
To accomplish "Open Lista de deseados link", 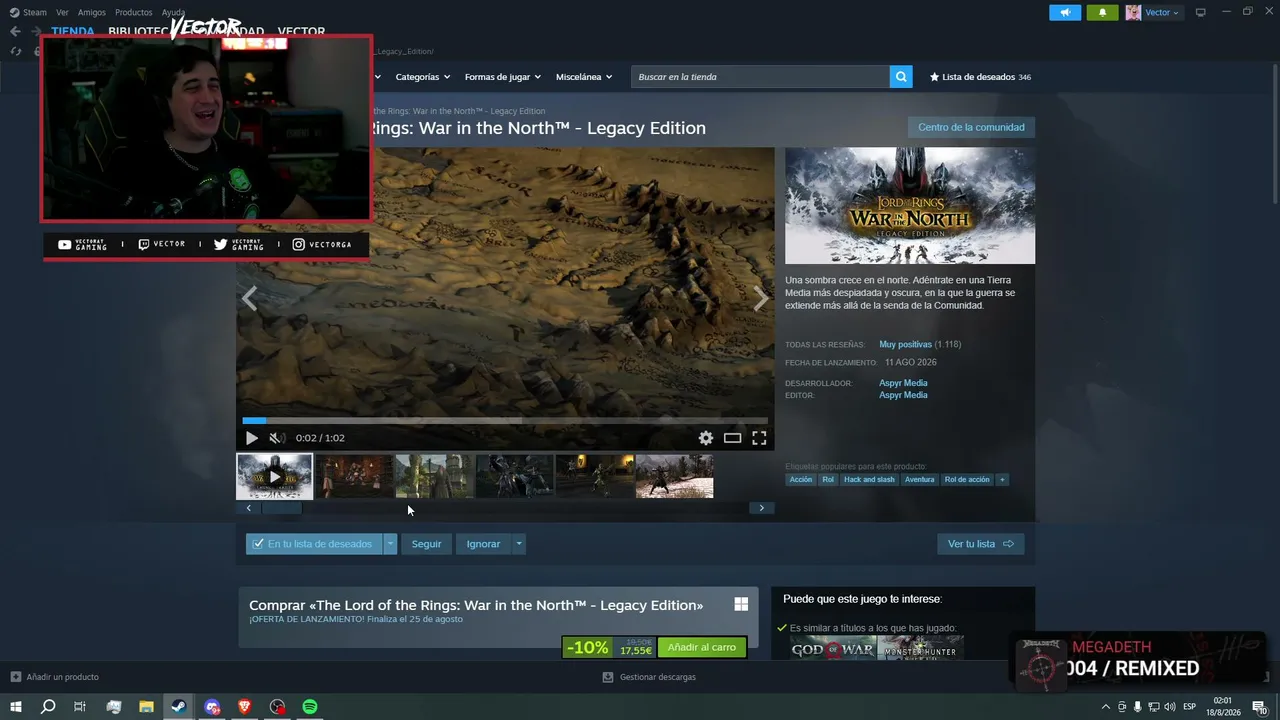I will [x=980, y=77].
